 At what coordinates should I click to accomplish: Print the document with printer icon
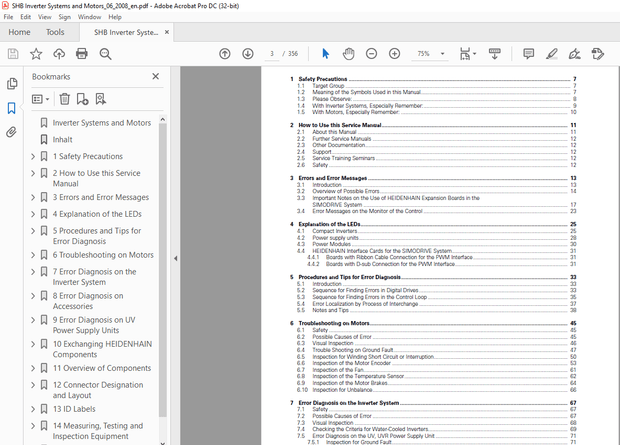tap(82, 54)
